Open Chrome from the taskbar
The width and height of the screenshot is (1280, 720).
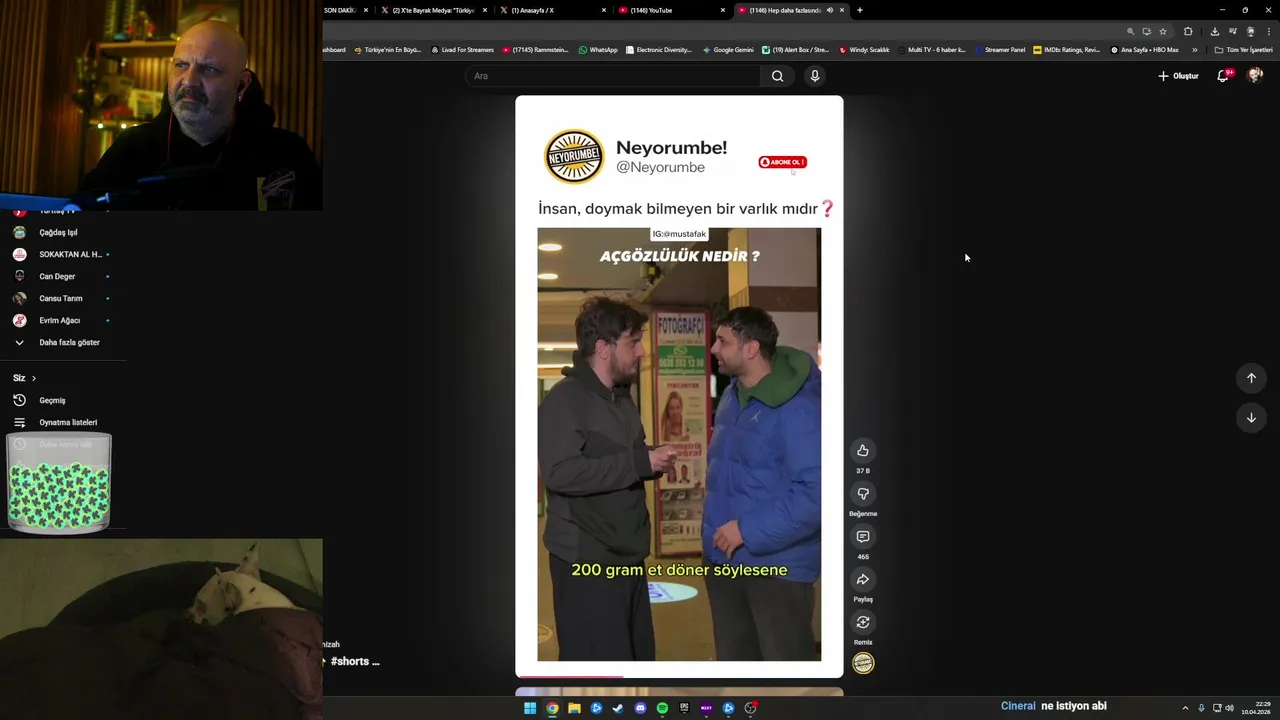pyautogui.click(x=552, y=708)
